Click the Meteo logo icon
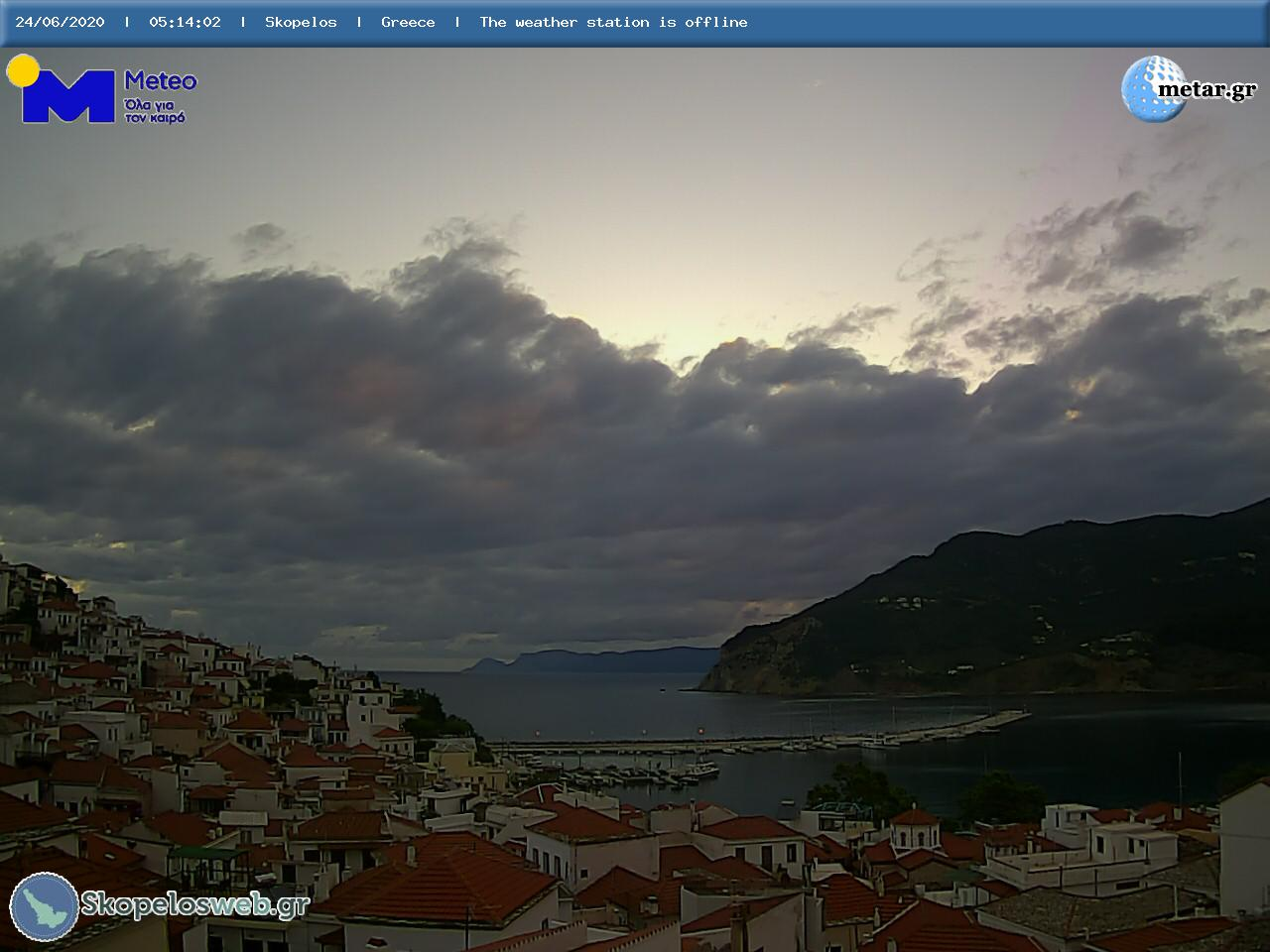This screenshot has width=1270, height=952. click(62, 89)
